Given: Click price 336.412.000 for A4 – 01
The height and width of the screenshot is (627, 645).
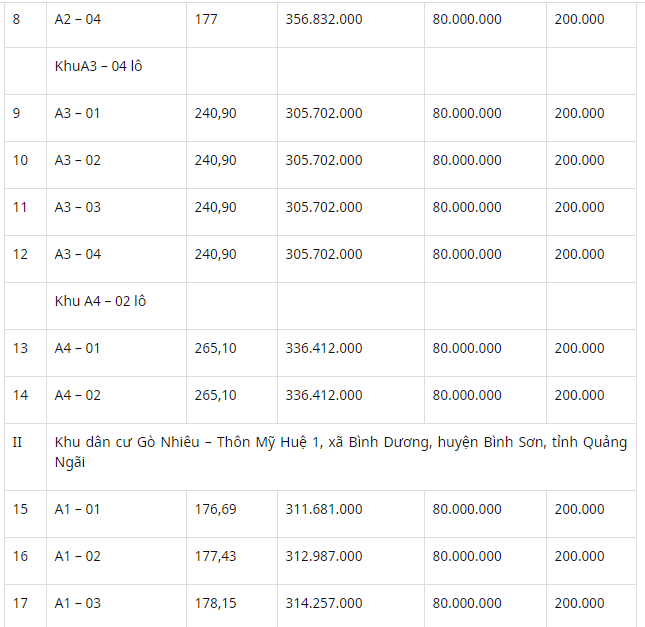Looking at the screenshot, I should [x=324, y=348].
